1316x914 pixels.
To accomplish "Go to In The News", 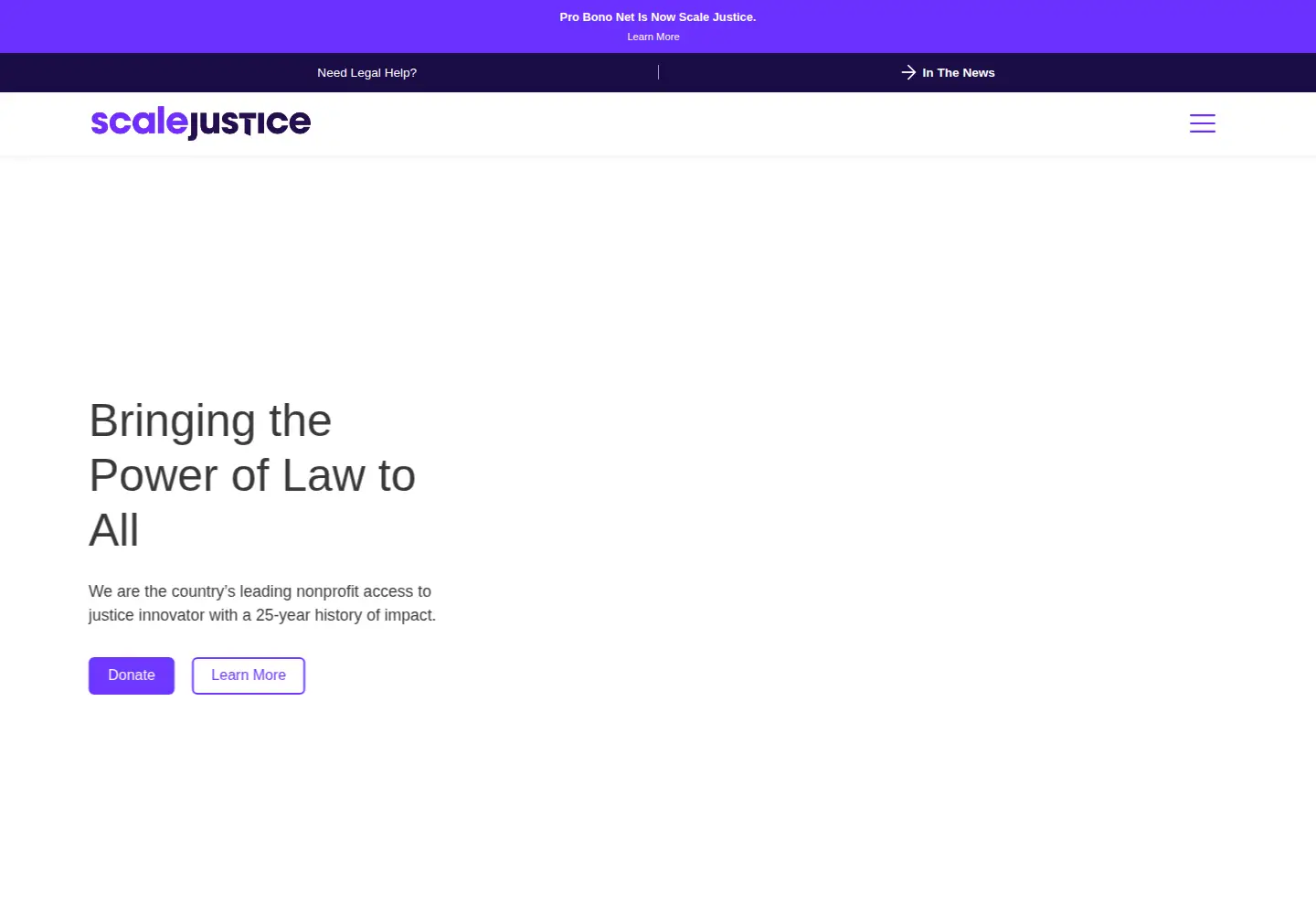I will pyautogui.click(x=958, y=72).
